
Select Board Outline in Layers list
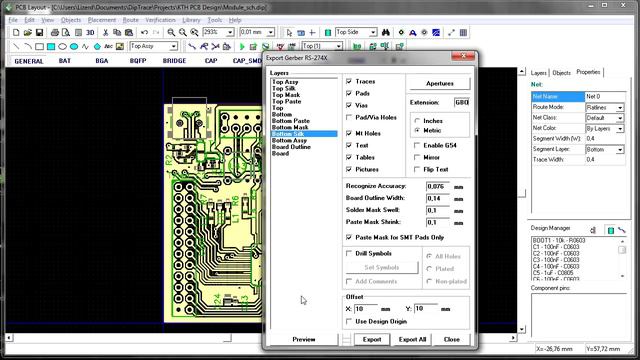pyautogui.click(x=291, y=147)
